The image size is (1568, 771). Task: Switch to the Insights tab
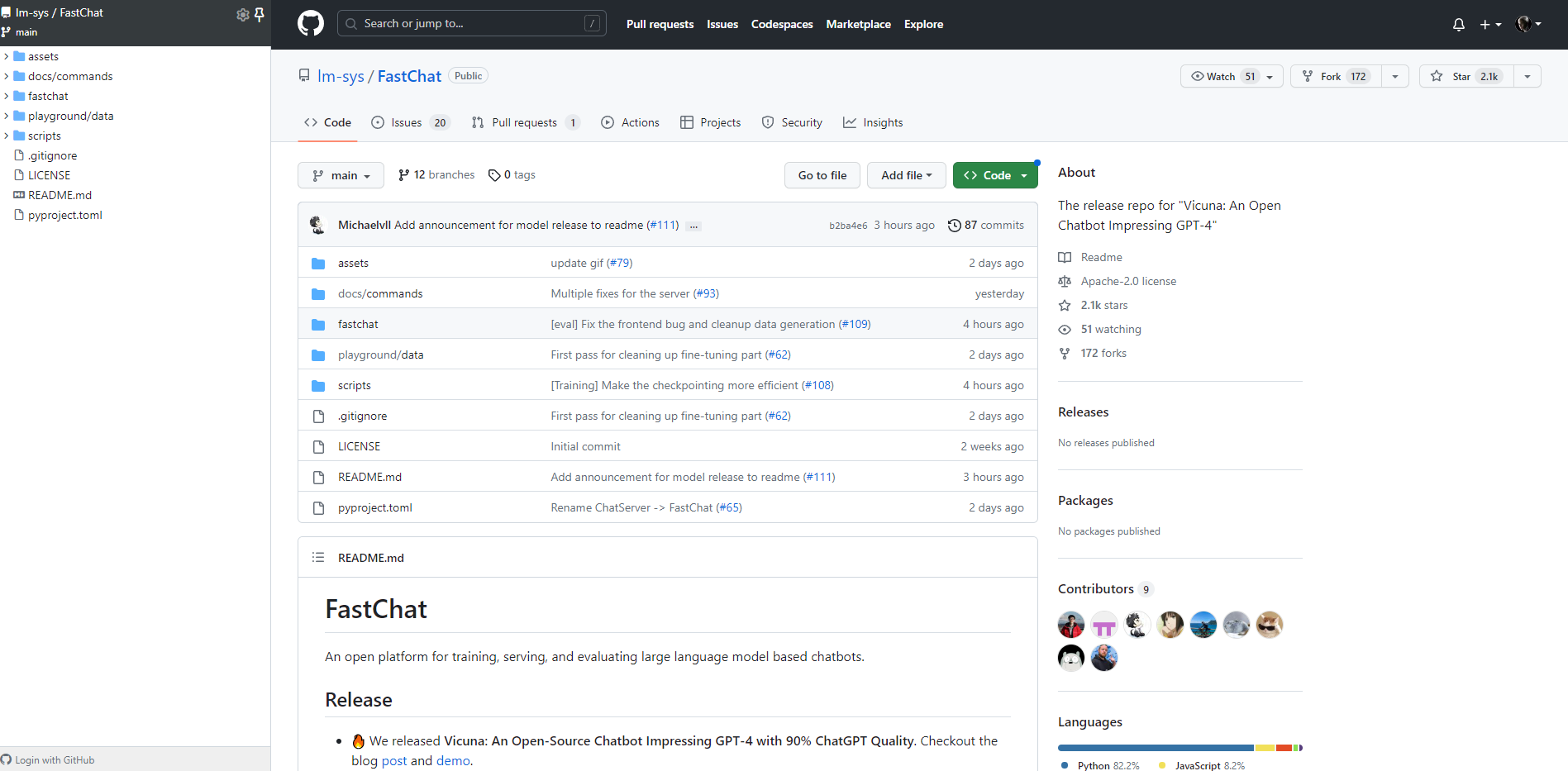[873, 122]
